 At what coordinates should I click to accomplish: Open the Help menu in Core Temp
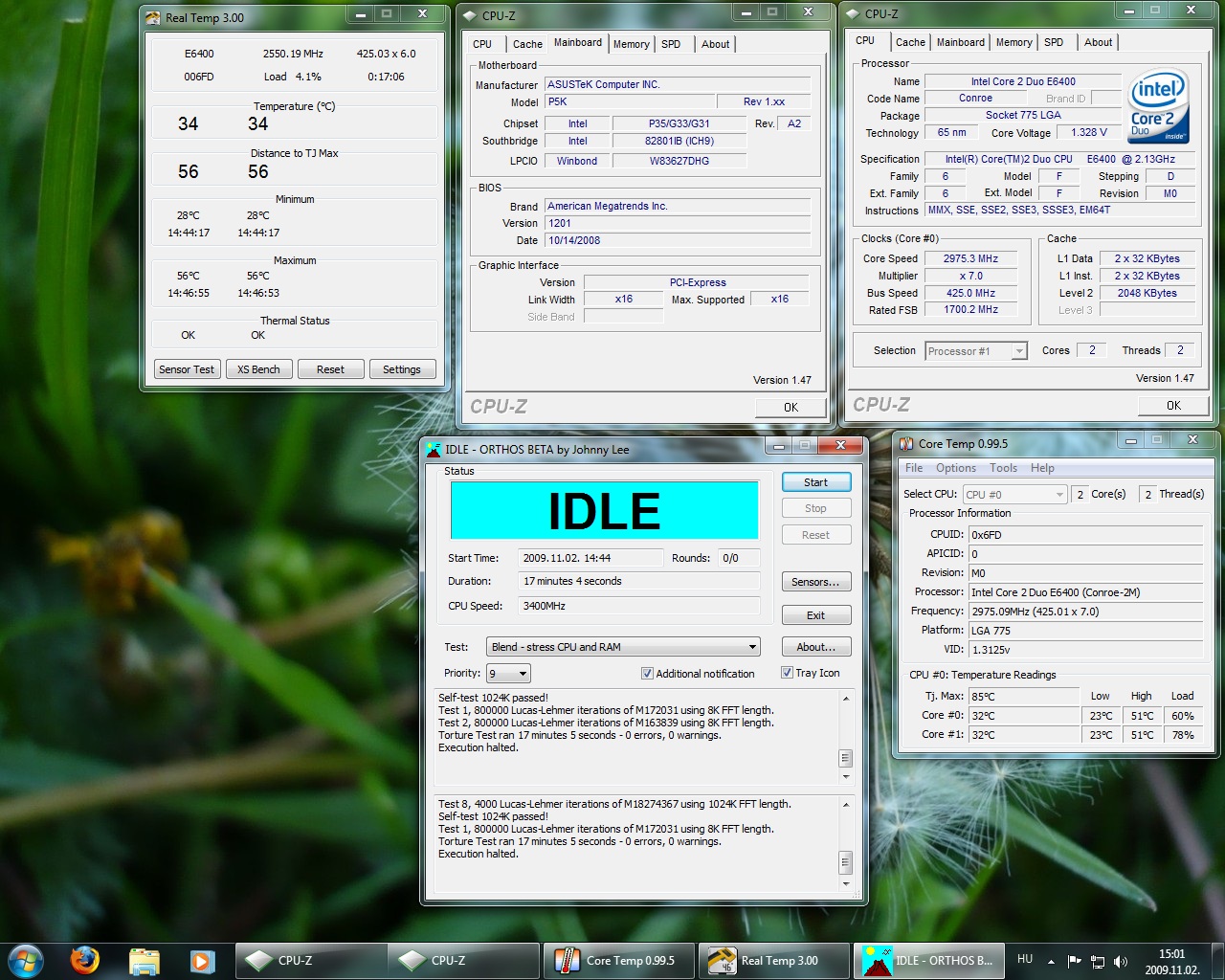tap(1042, 468)
